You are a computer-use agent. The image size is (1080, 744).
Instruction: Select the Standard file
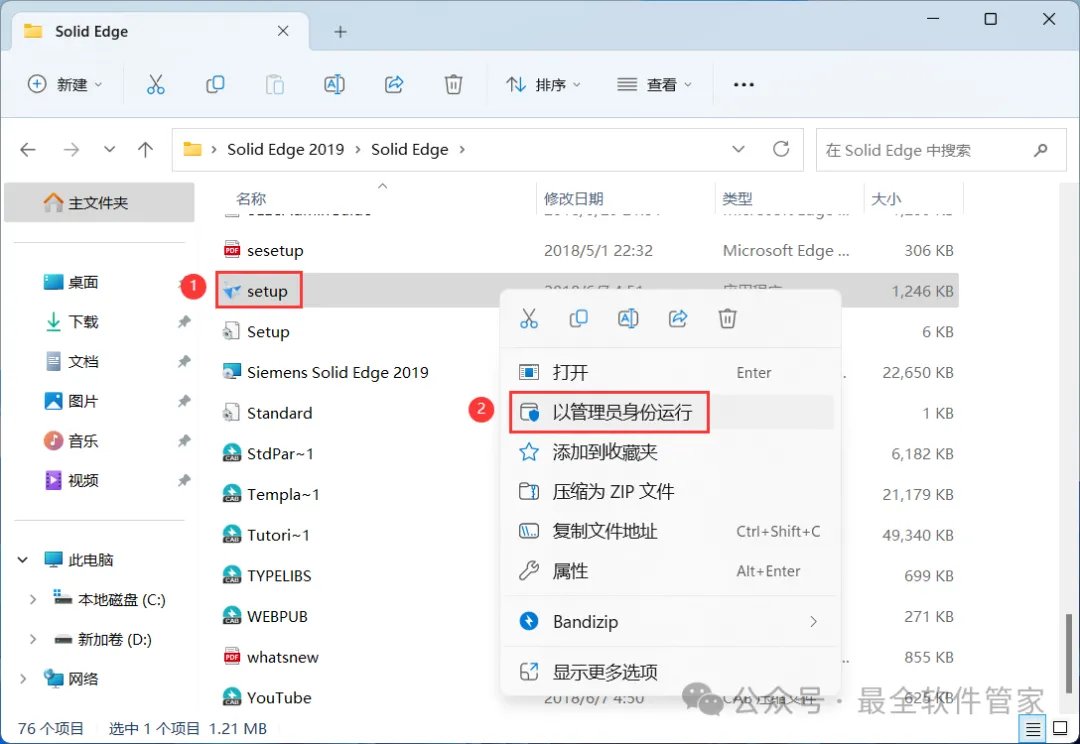pyautogui.click(x=267, y=413)
